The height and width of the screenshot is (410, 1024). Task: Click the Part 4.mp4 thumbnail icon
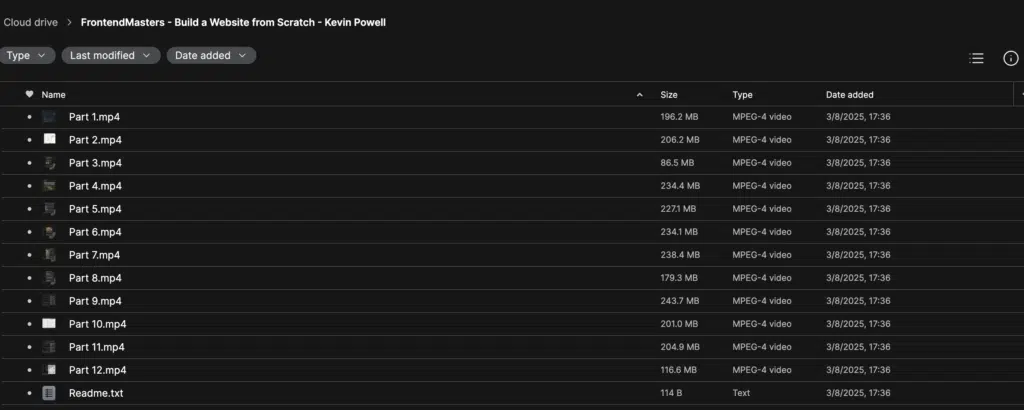click(x=49, y=185)
